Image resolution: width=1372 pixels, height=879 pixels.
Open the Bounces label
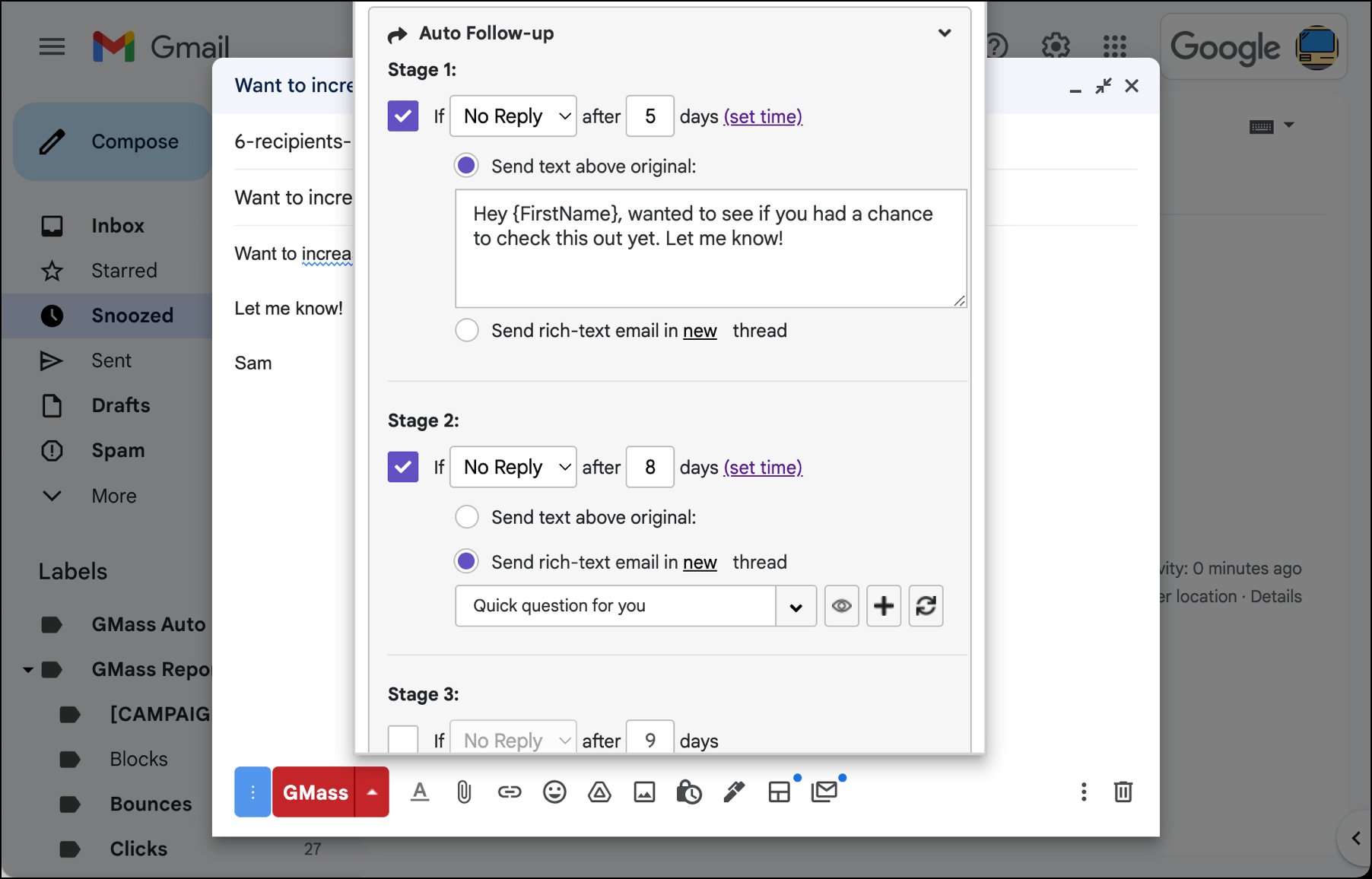tap(151, 804)
